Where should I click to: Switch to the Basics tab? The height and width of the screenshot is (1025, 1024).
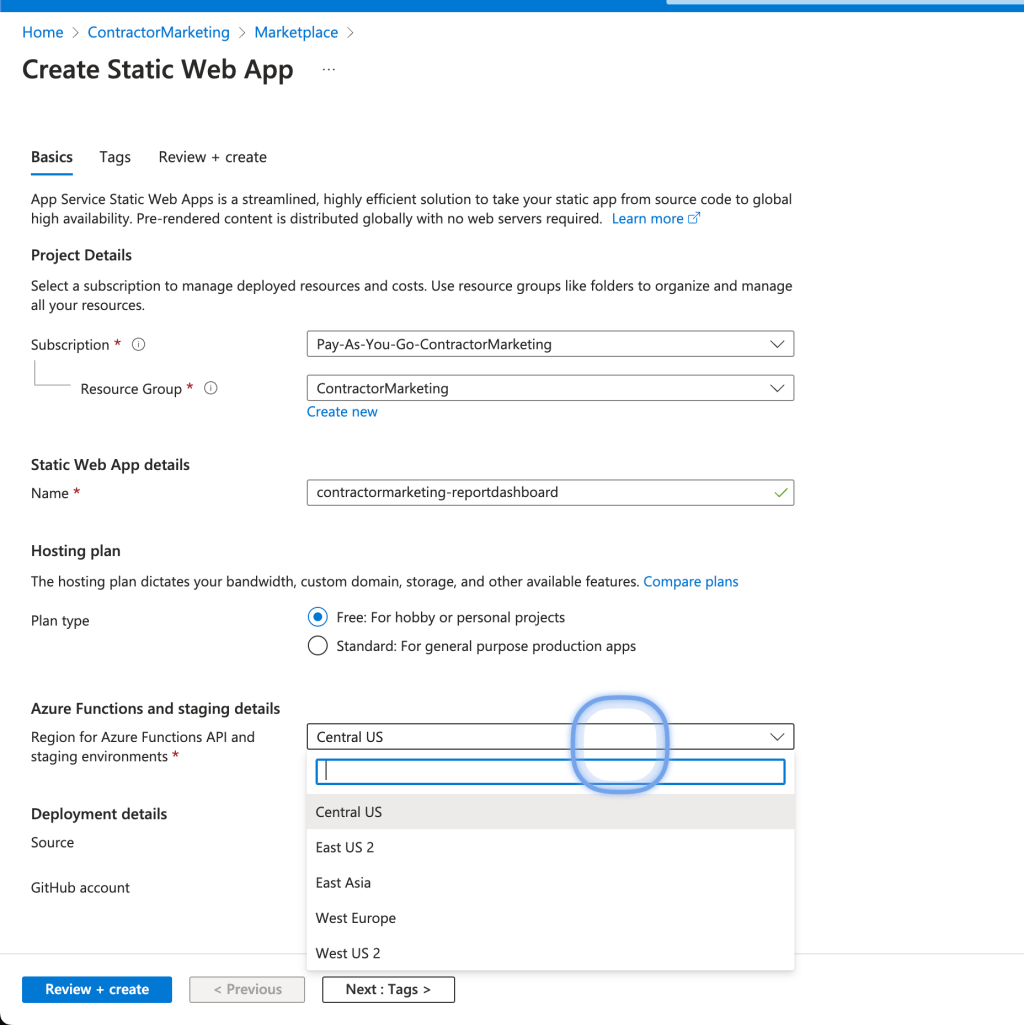tap(52, 157)
